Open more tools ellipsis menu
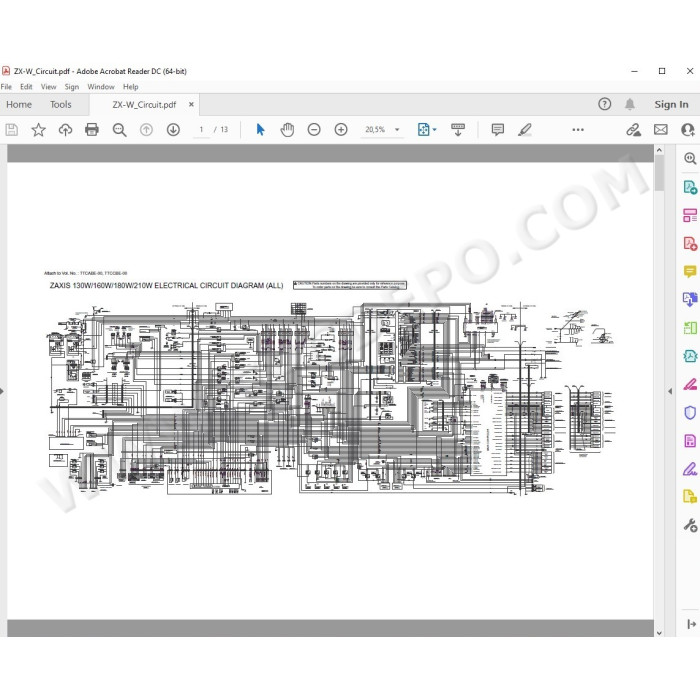 click(x=578, y=130)
